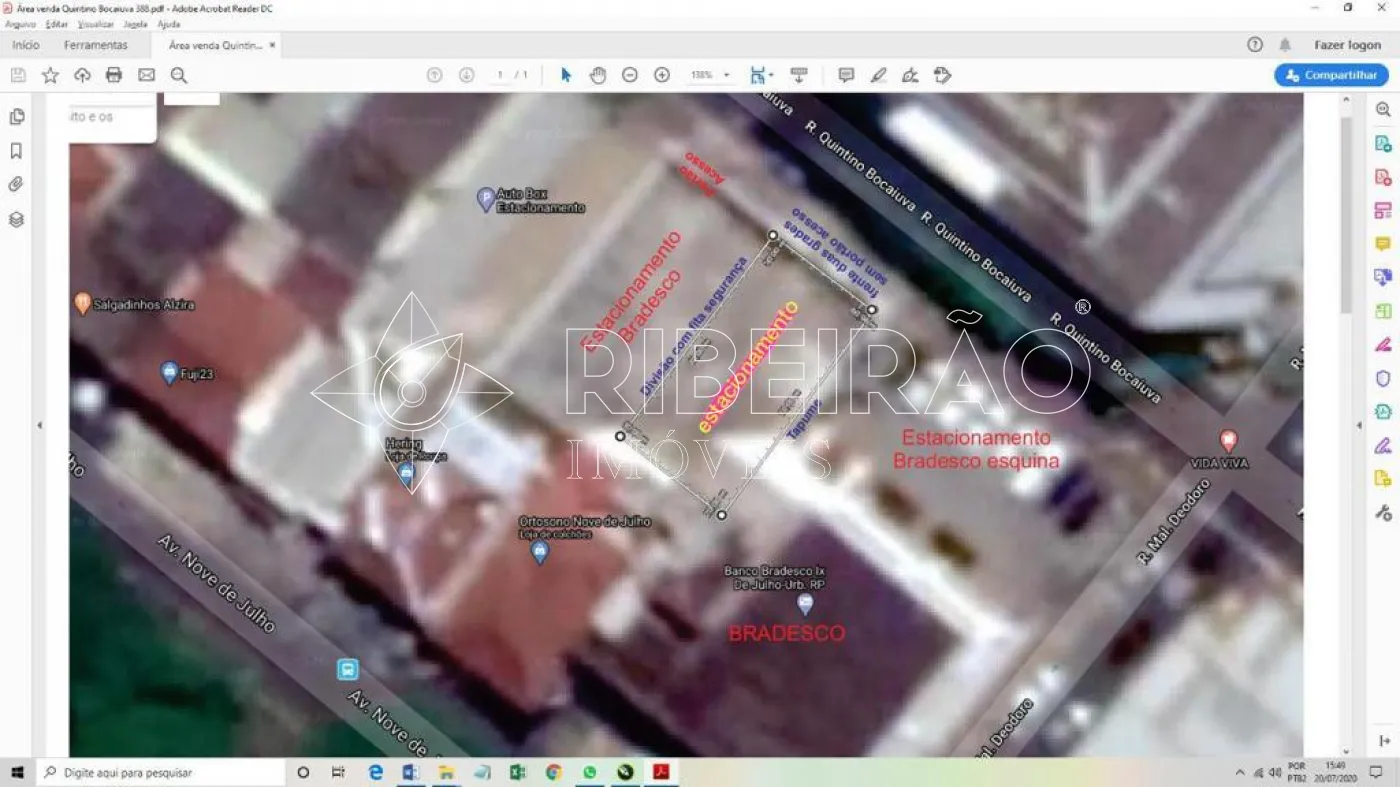The width and height of the screenshot is (1400, 787).
Task: Open page thumbnails panel in left sidebar
Action: coord(17,117)
